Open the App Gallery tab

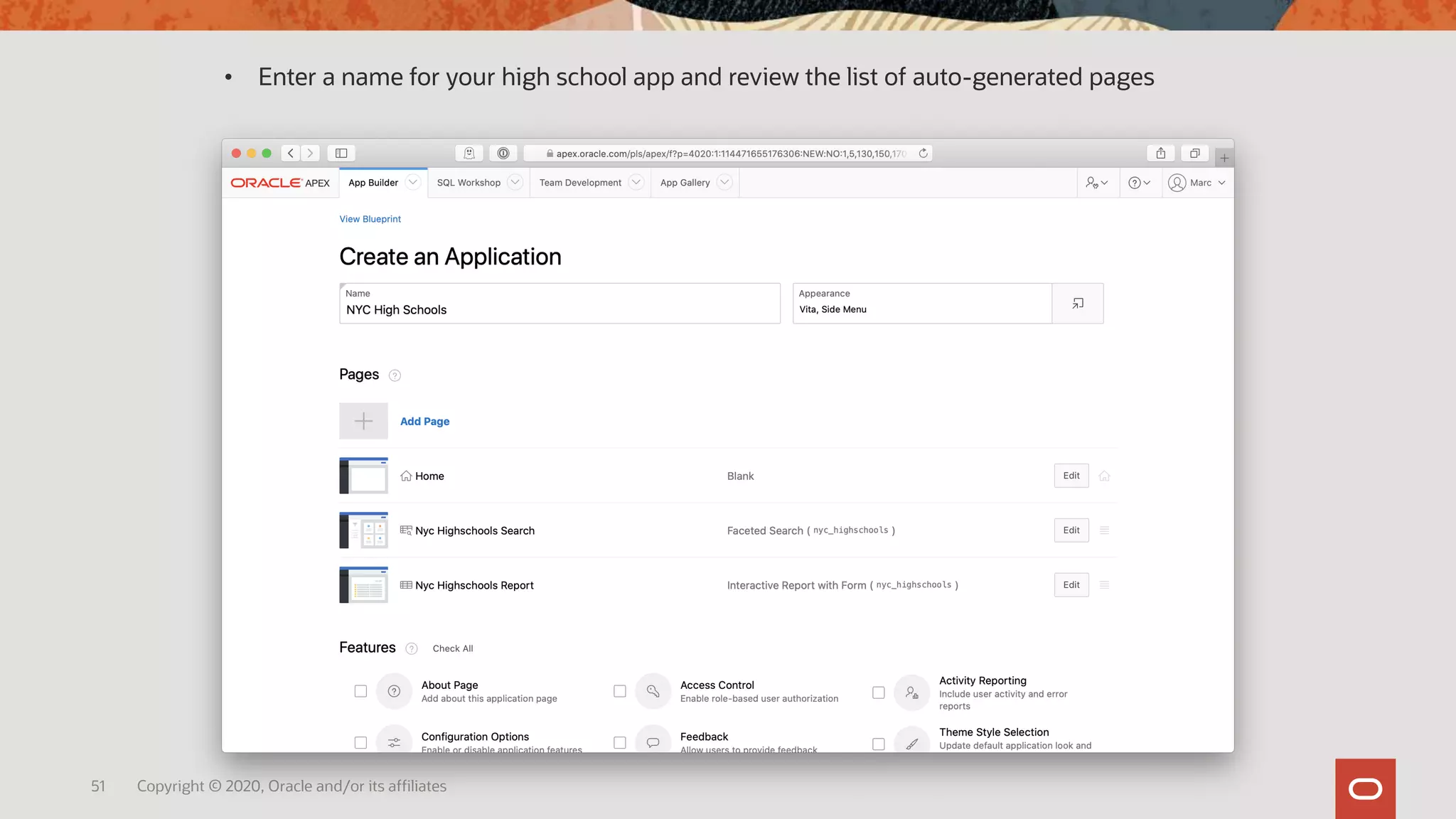(685, 183)
